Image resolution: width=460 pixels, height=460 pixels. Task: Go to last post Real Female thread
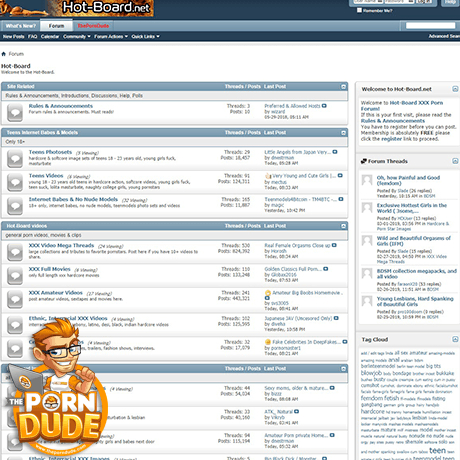click(x=334, y=245)
